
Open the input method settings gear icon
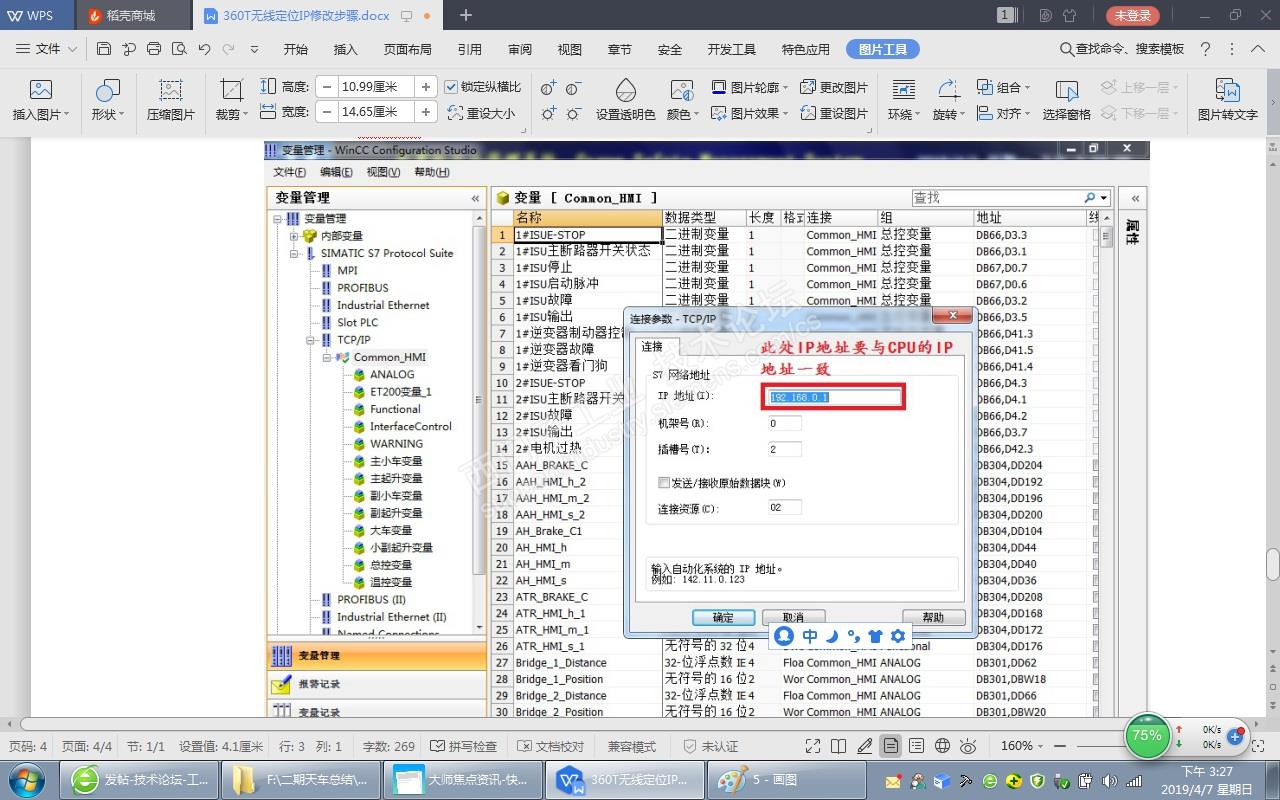(897, 636)
